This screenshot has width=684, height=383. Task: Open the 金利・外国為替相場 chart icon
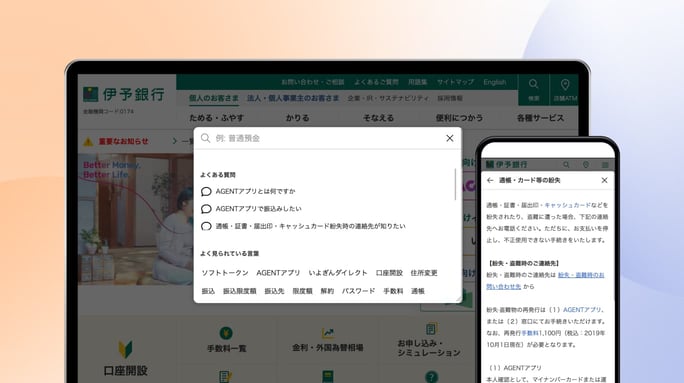pyautogui.click(x=328, y=333)
